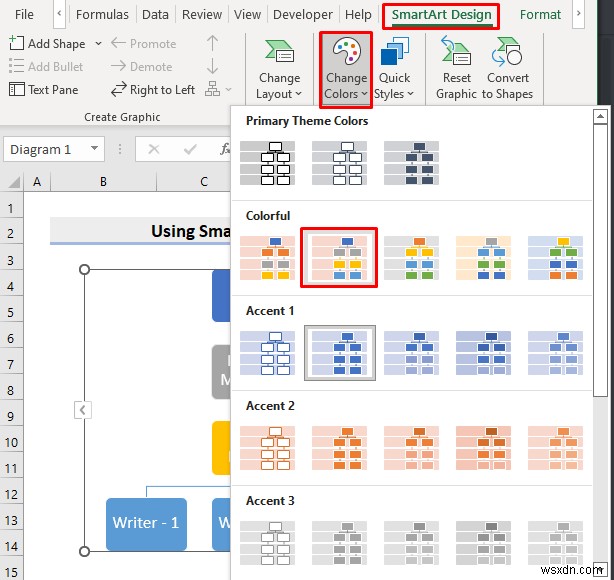614x580 pixels.
Task: Switch to the View tab
Action: coord(247,14)
